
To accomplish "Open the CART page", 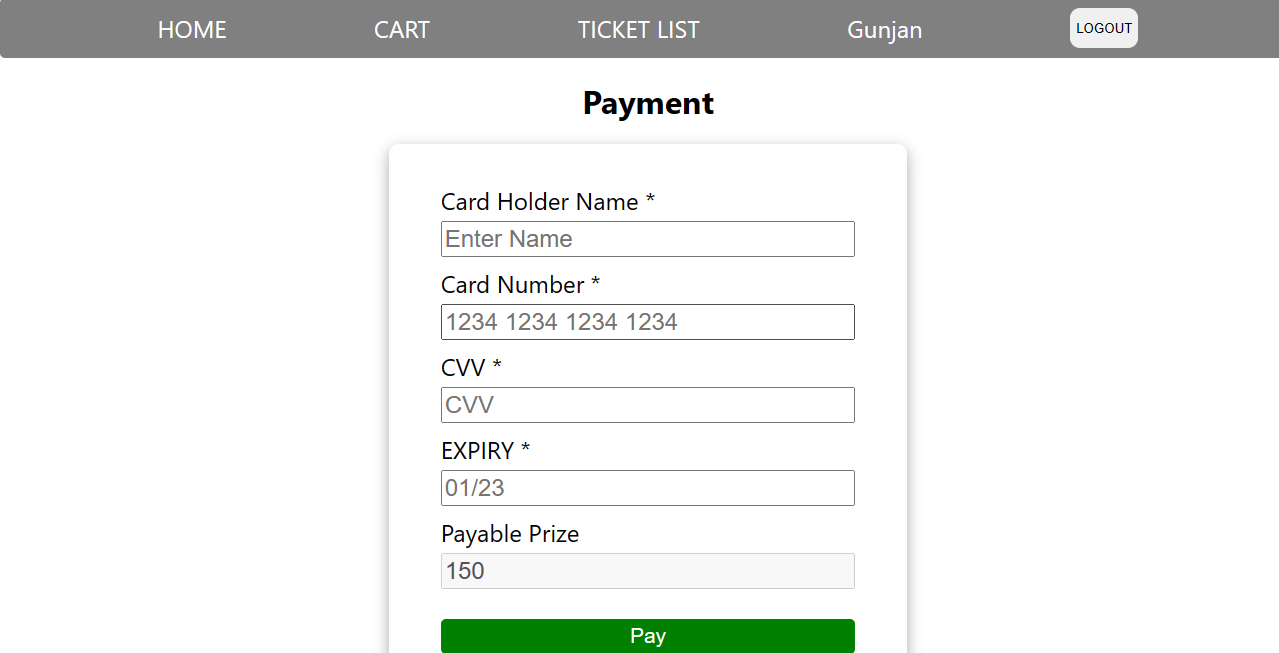I will (x=401, y=29).
